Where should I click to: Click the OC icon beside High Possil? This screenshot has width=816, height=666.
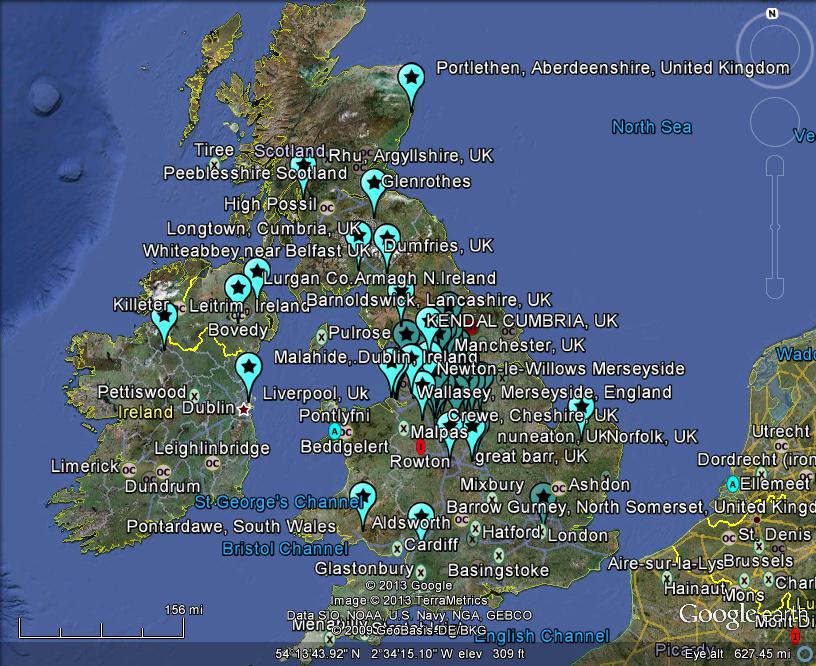pyautogui.click(x=327, y=208)
